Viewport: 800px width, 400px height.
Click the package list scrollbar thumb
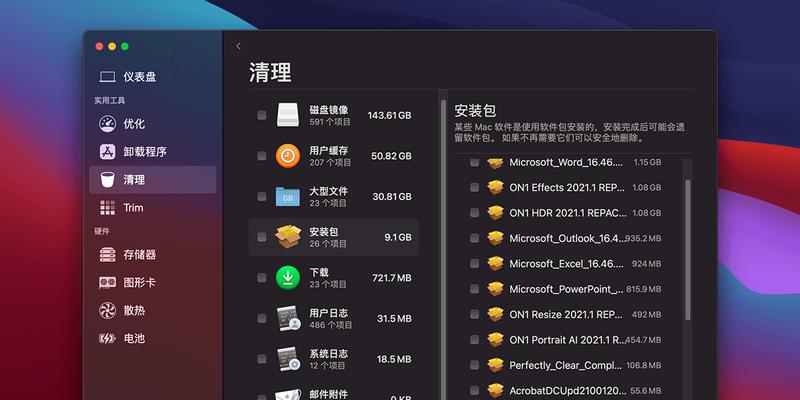(x=688, y=250)
